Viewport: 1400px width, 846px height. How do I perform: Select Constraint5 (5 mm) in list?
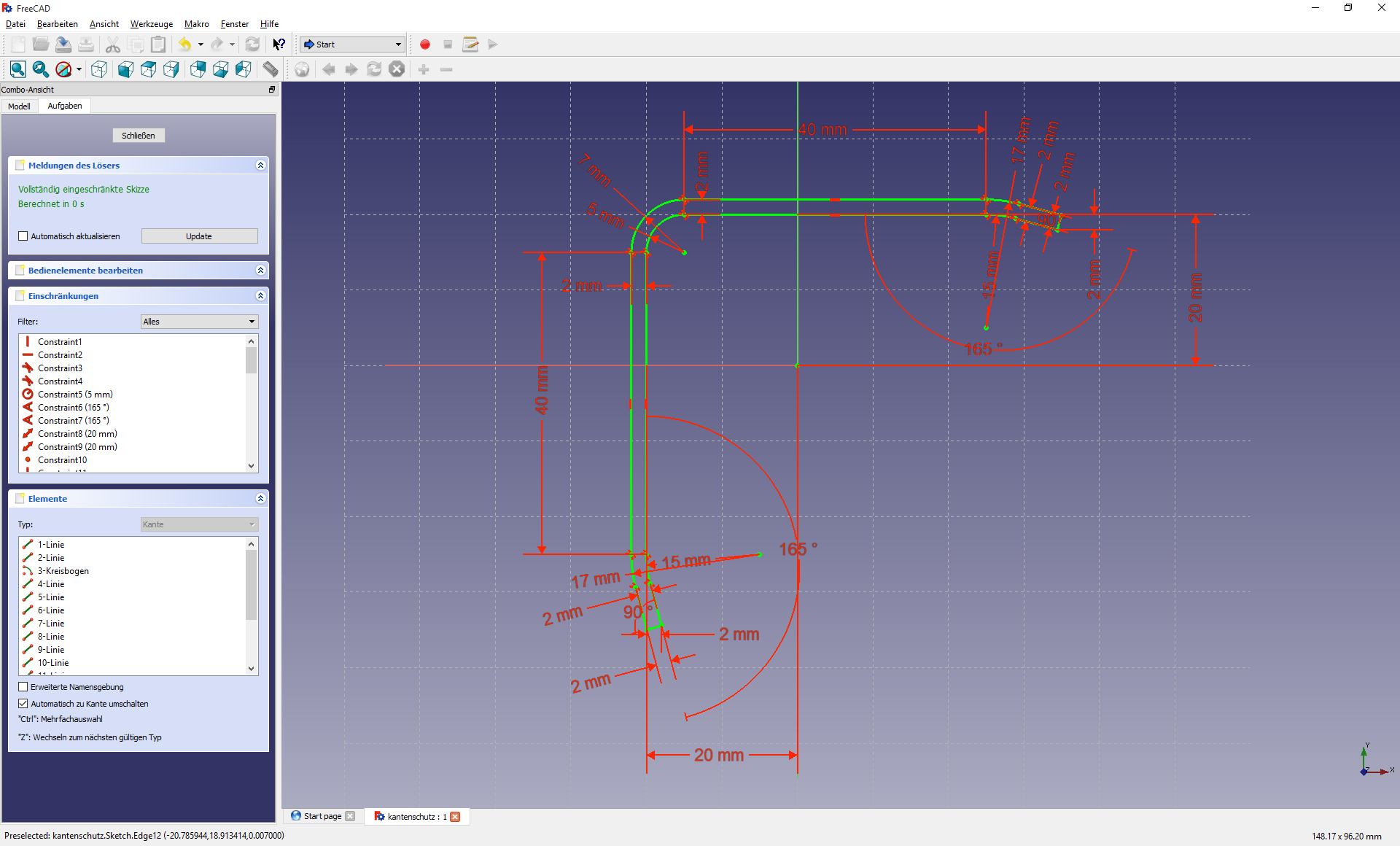75,395
